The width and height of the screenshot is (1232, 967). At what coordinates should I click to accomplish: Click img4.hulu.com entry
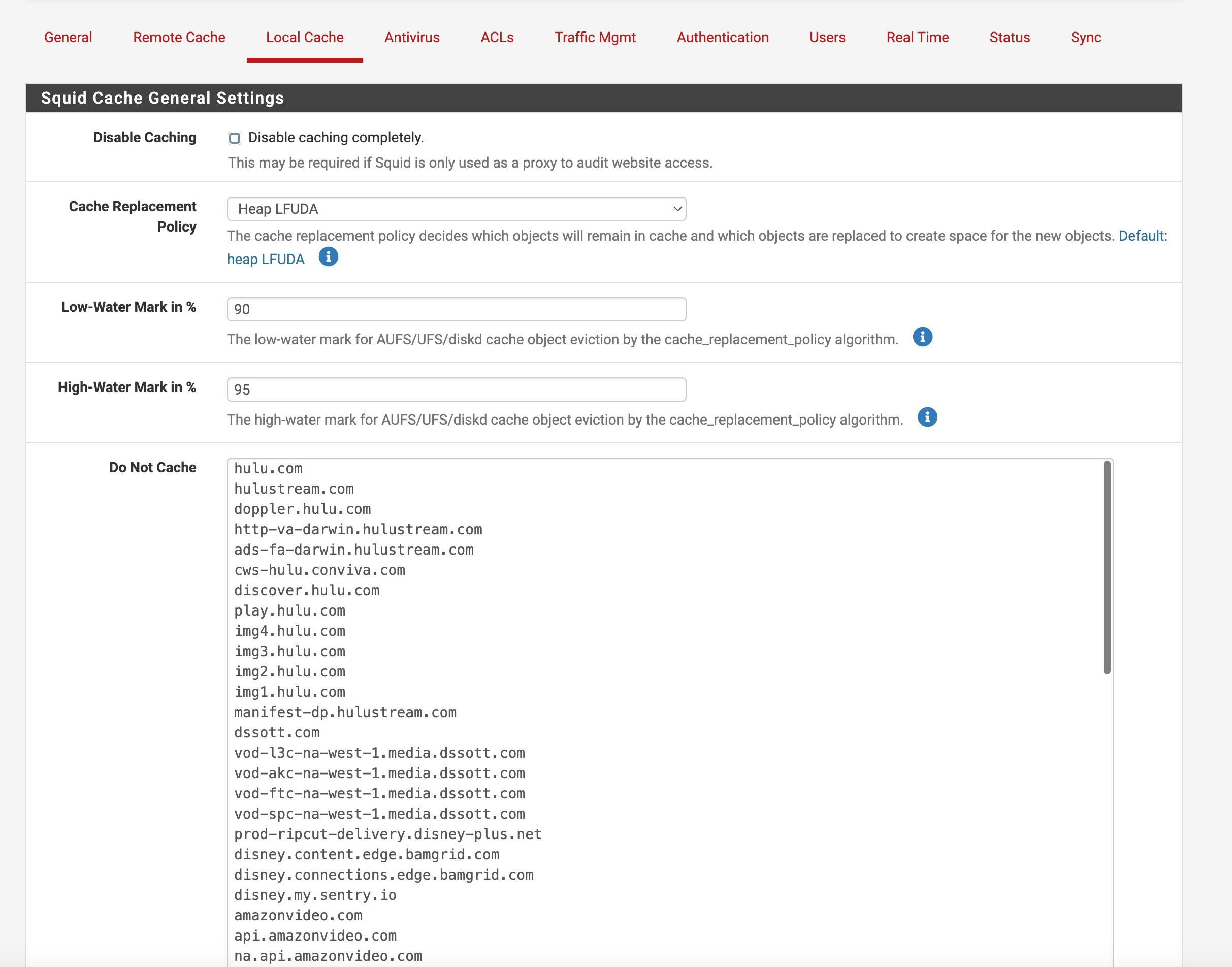pos(290,631)
